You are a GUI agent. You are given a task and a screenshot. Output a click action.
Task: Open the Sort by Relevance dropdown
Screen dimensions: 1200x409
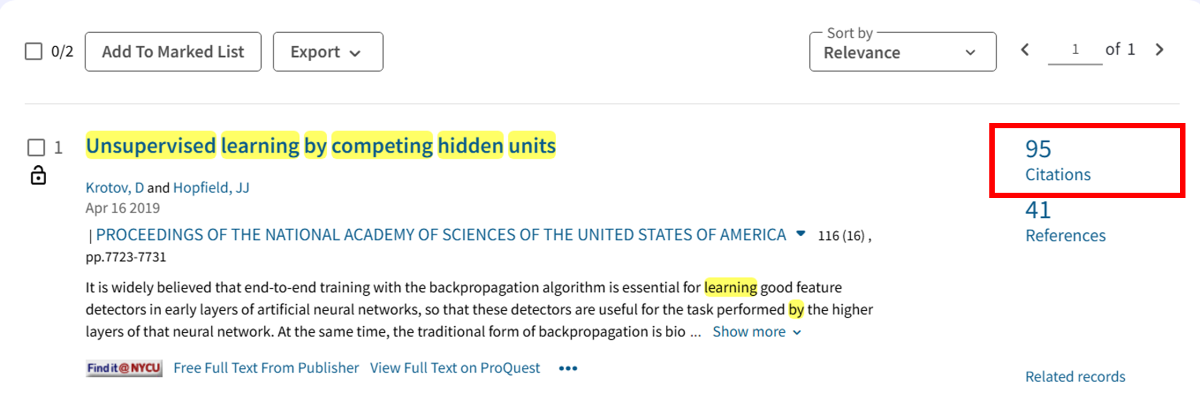coord(902,52)
